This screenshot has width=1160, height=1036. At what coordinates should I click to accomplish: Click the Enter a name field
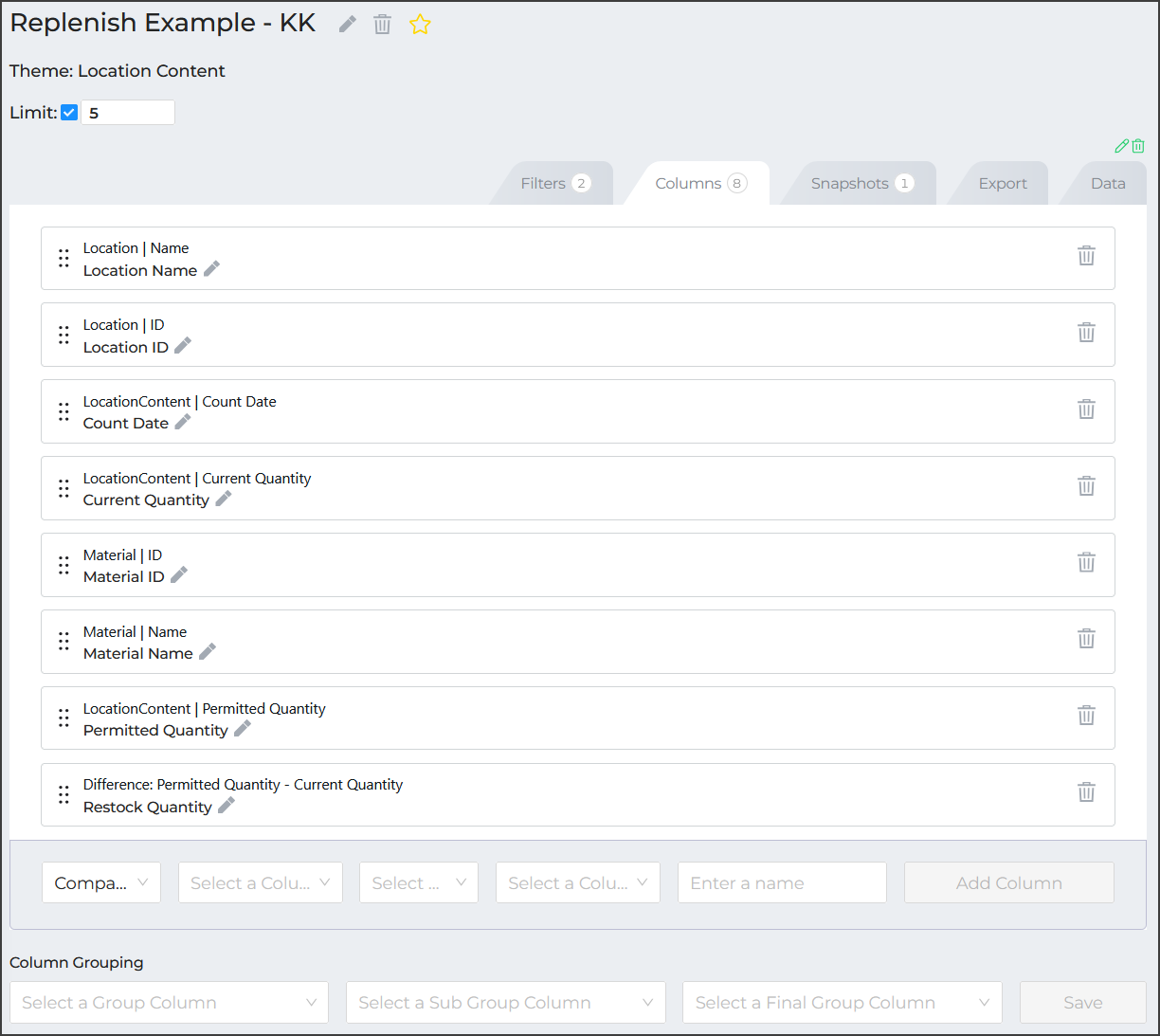[x=782, y=882]
